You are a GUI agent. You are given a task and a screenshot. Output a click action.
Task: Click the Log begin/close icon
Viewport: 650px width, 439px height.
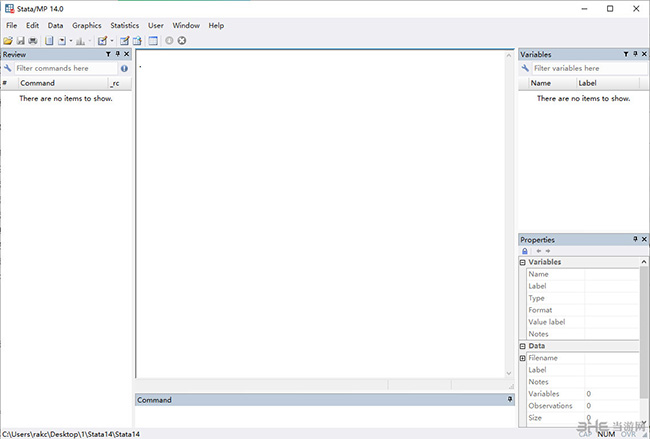49,41
